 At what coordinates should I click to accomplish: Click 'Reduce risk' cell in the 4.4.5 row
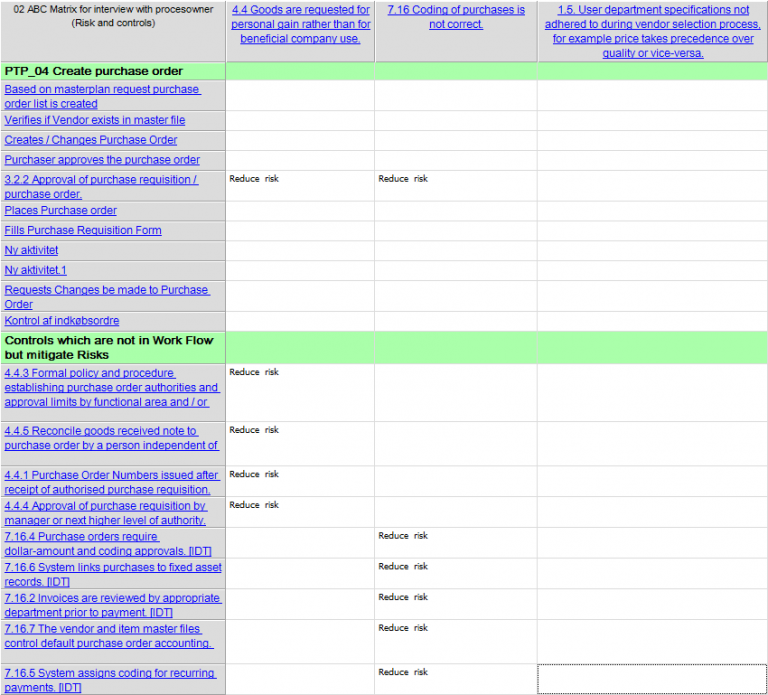click(300, 444)
